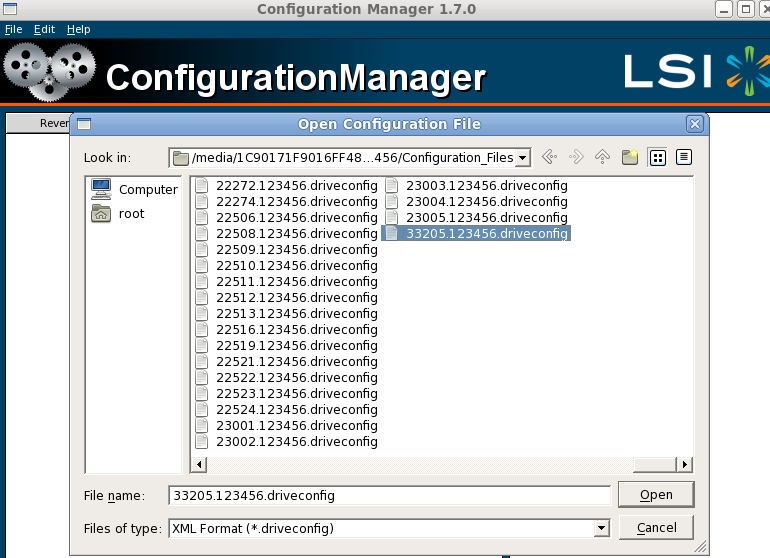Select Computer in the sidebar
Image resolution: width=770 pixels, height=558 pixels.
[135, 189]
